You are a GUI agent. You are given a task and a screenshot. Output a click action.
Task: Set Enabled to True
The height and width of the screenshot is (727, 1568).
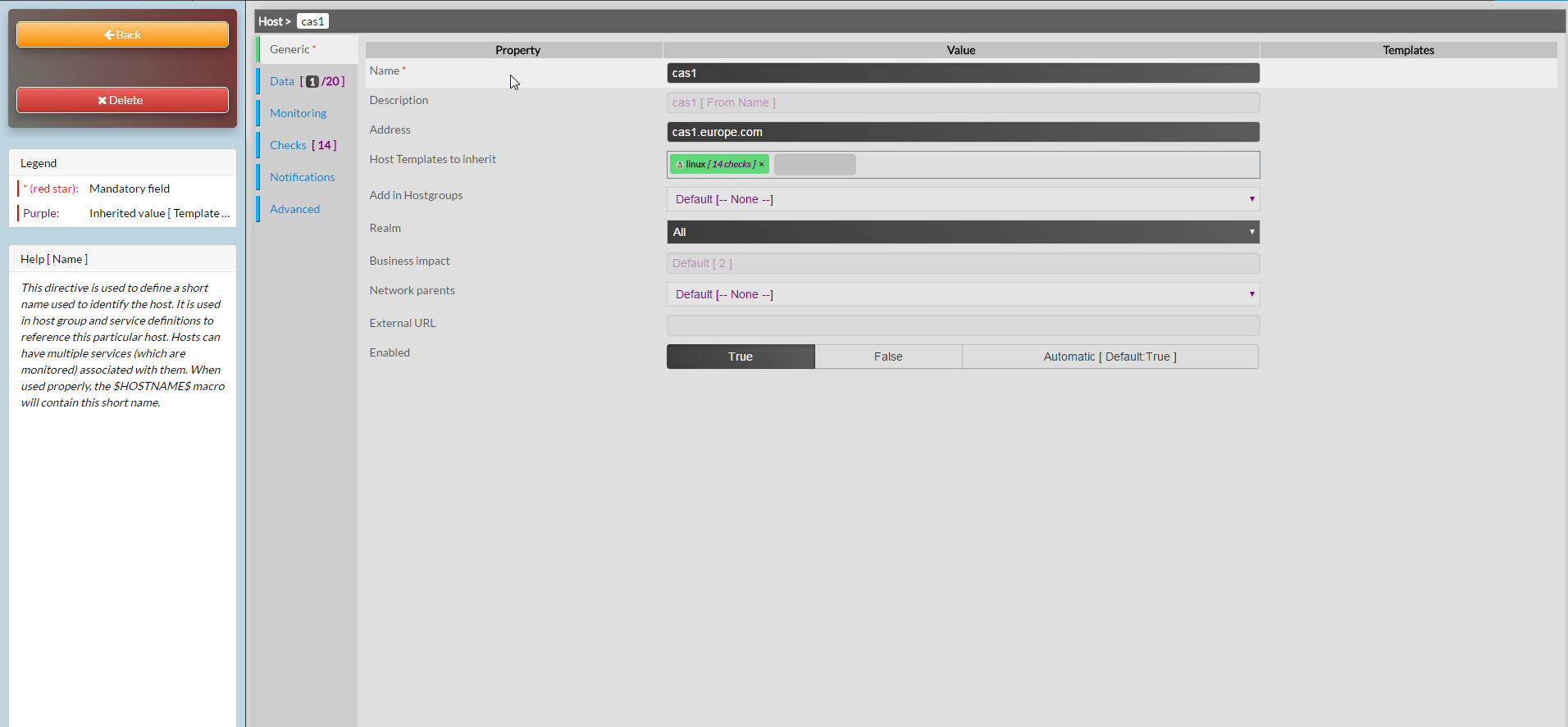[740, 357]
